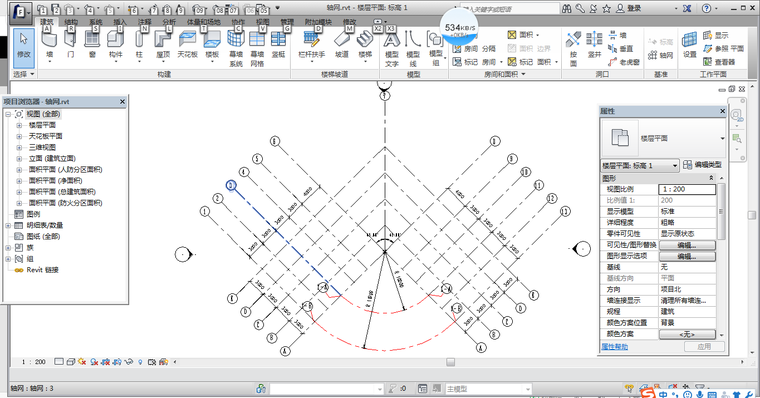Expand the 明细表/数量 tree node
This screenshot has height=398, width=760.
8,225
